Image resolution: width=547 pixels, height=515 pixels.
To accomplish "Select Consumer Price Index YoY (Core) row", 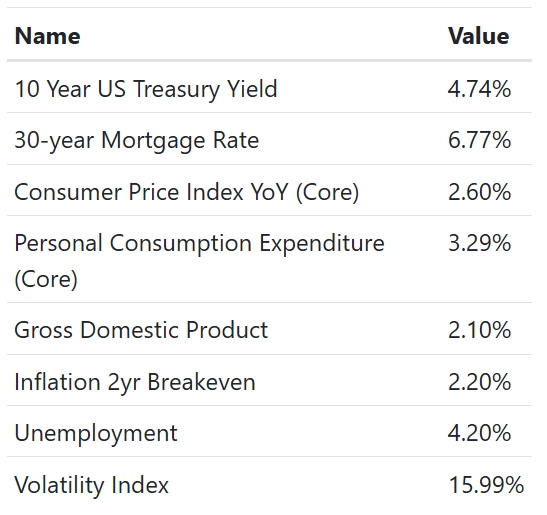I will click(269, 191).
